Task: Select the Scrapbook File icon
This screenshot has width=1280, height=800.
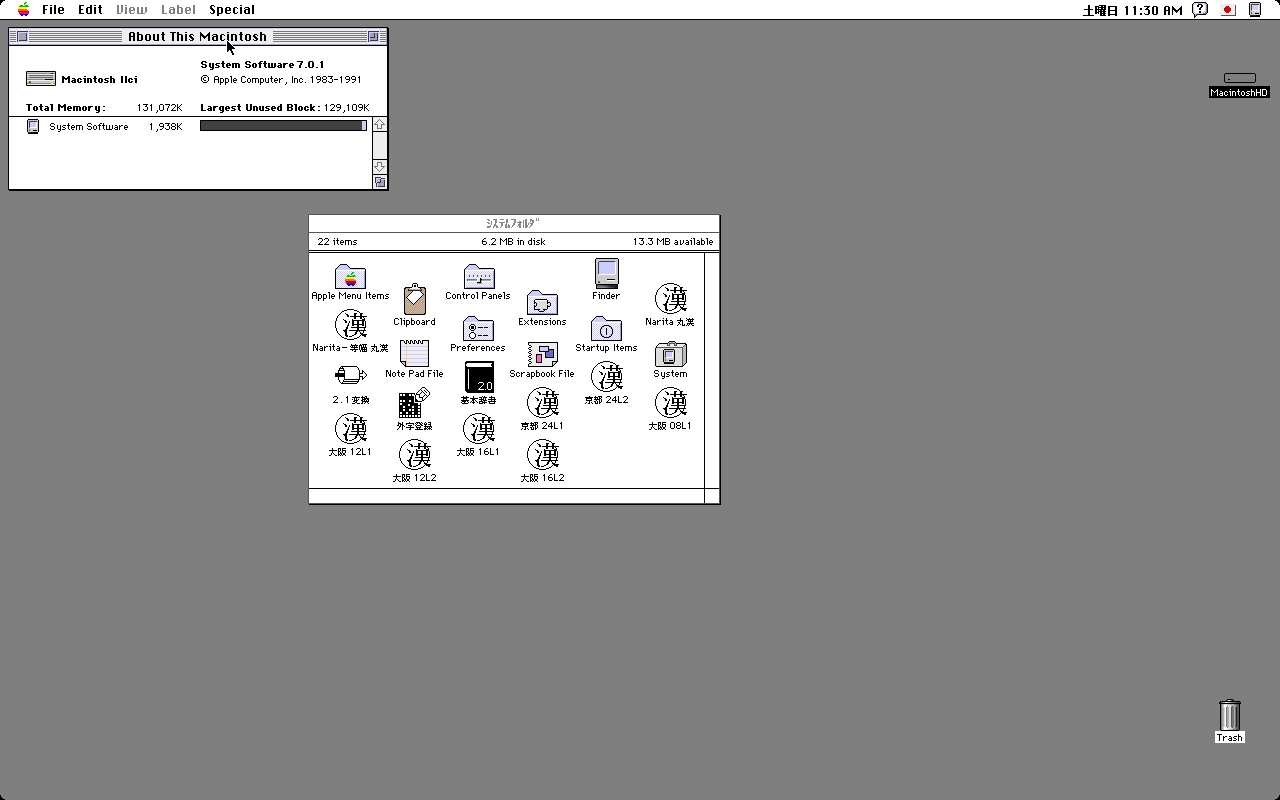Action: [x=542, y=354]
